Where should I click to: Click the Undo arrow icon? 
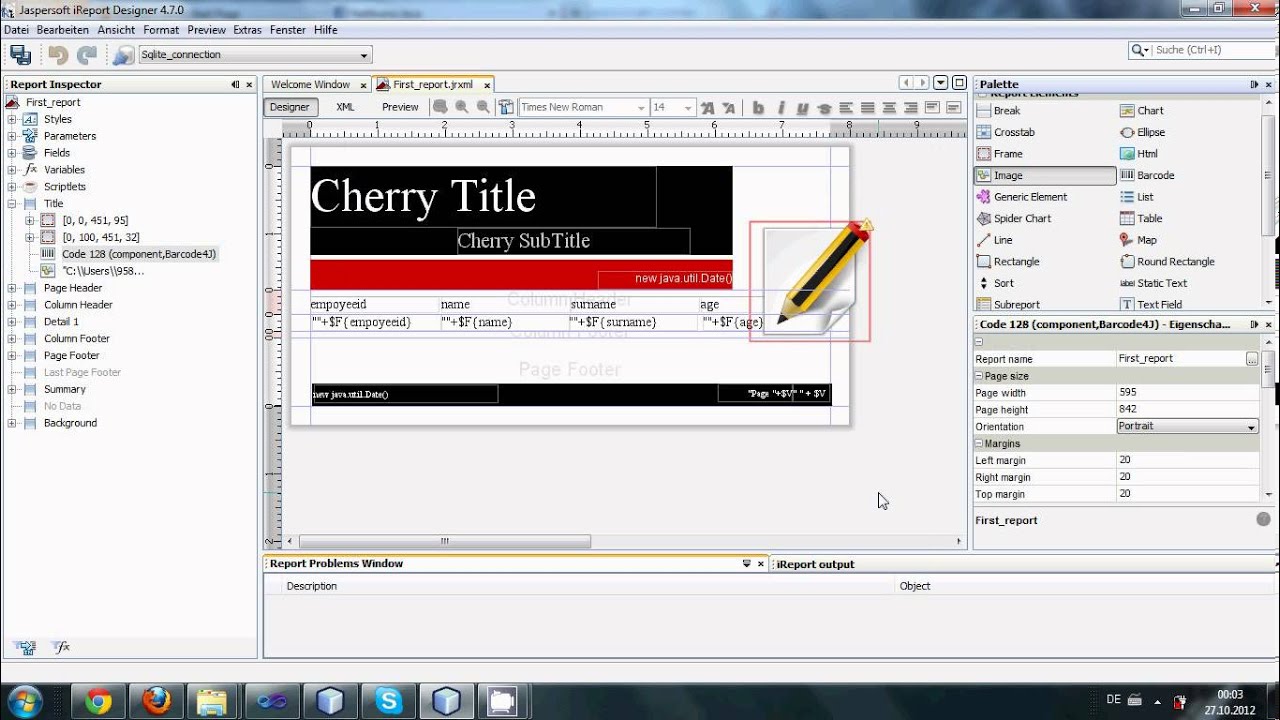[58, 55]
